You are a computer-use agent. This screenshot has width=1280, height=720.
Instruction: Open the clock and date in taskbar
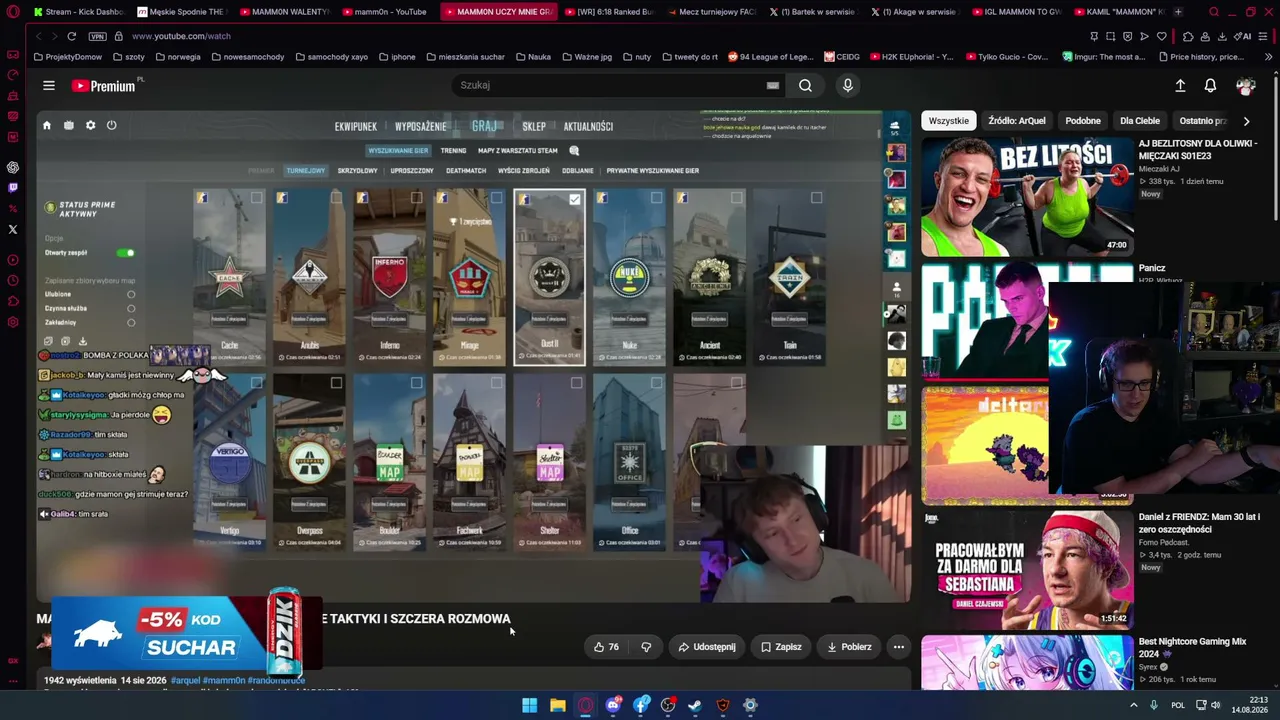pyautogui.click(x=1250, y=705)
